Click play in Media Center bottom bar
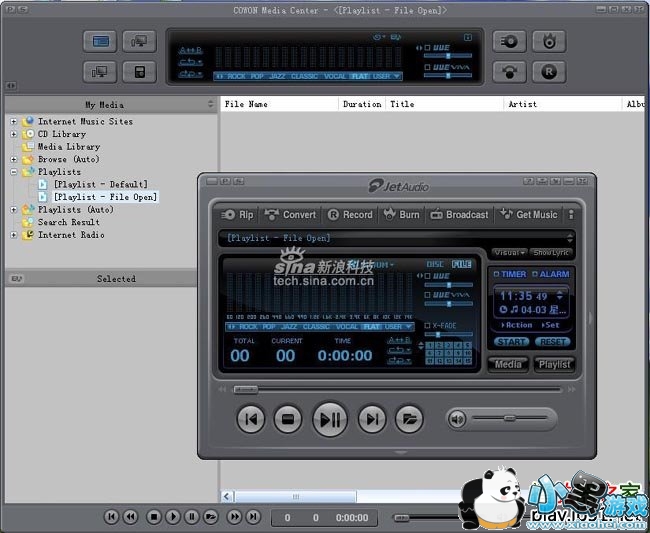Screen dimensions: 650x533 click(x=173, y=517)
